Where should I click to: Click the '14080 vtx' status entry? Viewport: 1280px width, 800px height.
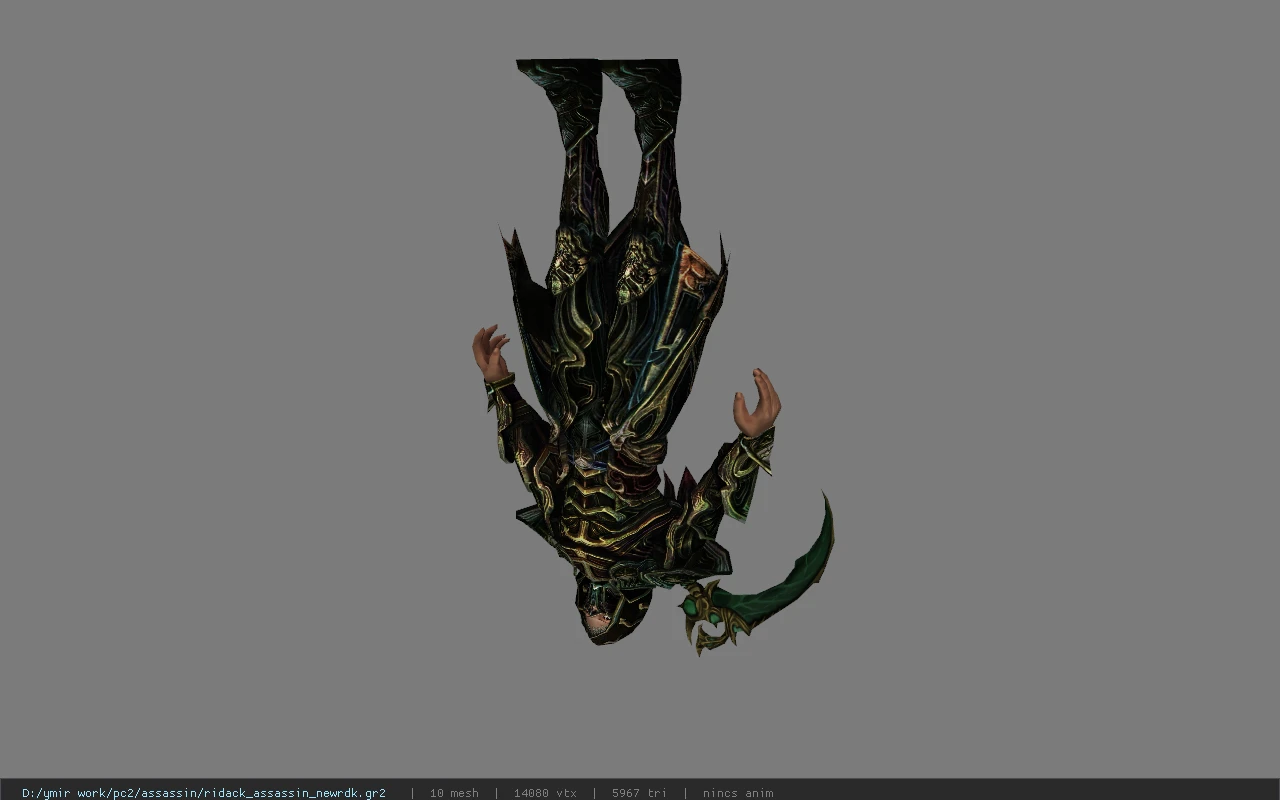(545, 793)
